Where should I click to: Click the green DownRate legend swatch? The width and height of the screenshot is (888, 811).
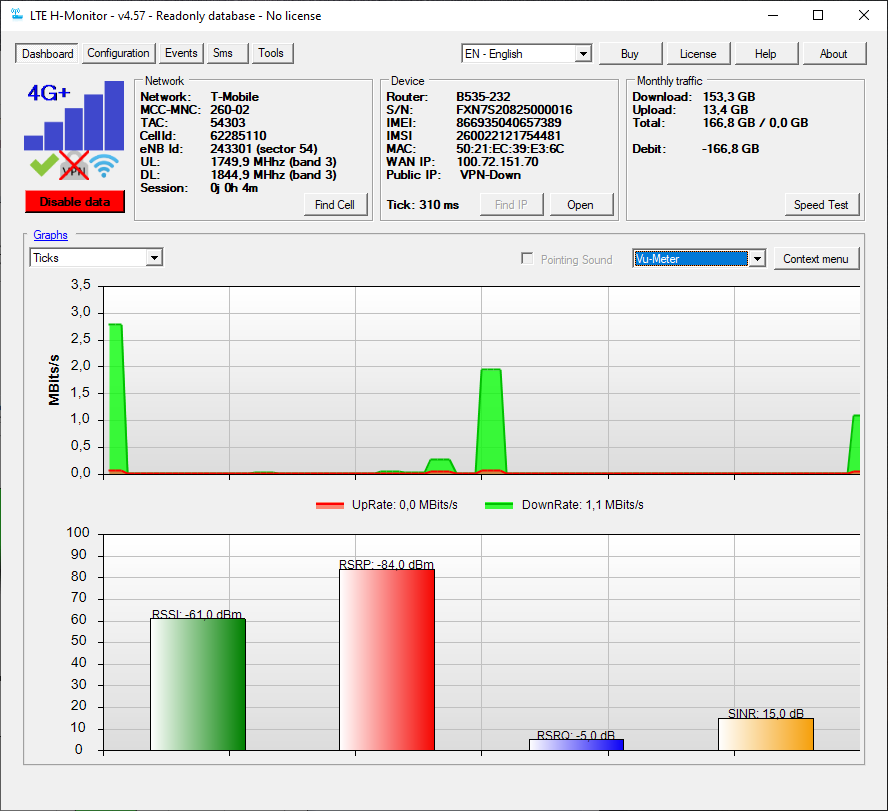click(x=499, y=505)
